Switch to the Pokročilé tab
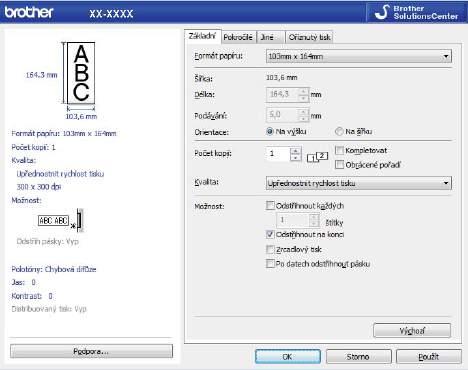Screen dimensions: 468x370 [238, 37]
